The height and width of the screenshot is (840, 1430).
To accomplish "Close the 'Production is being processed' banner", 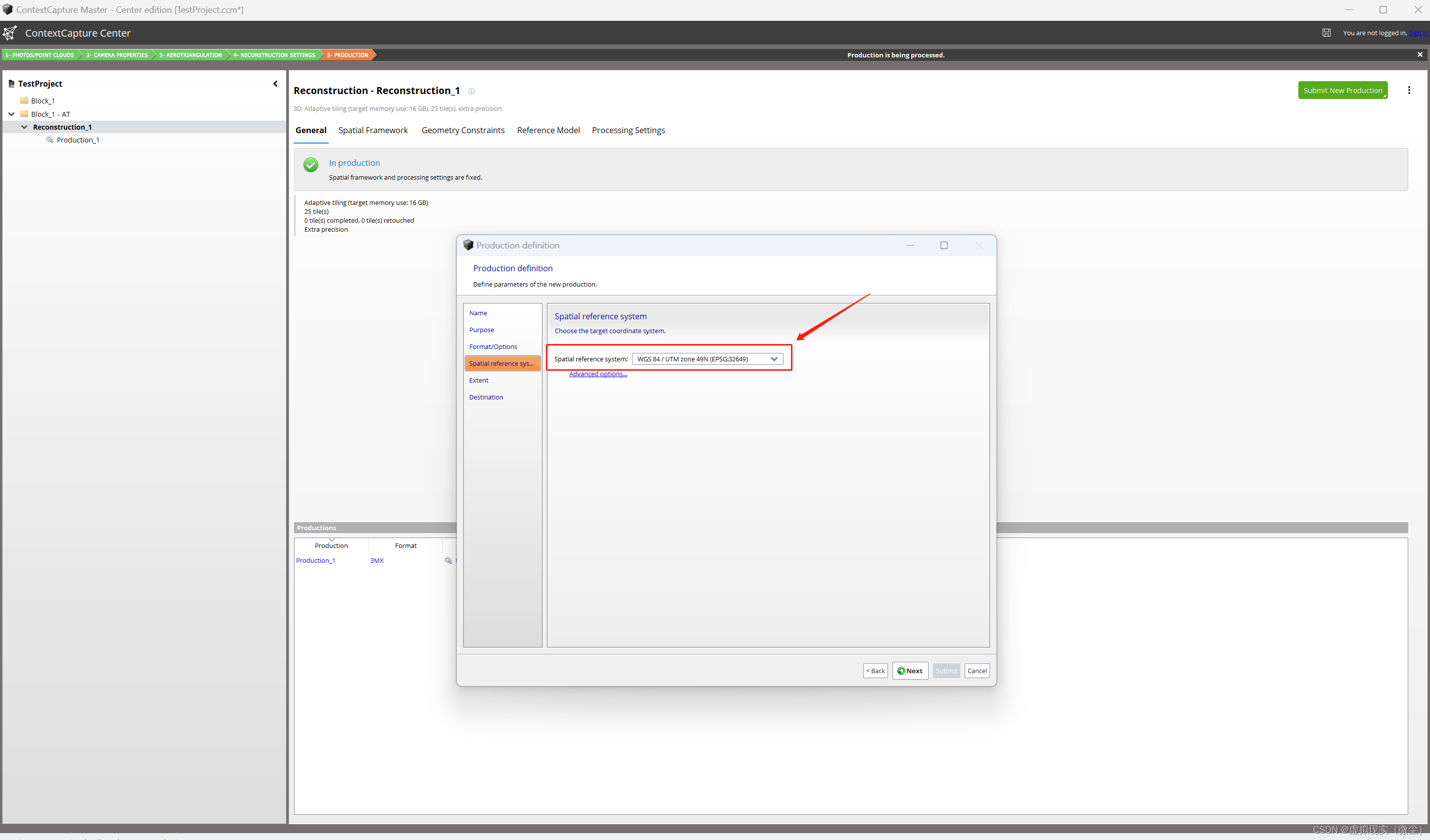I will click(x=1420, y=54).
